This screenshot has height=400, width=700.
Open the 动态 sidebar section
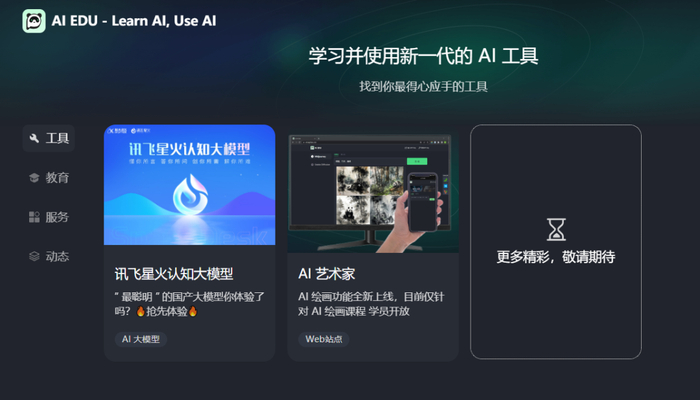coord(48,256)
